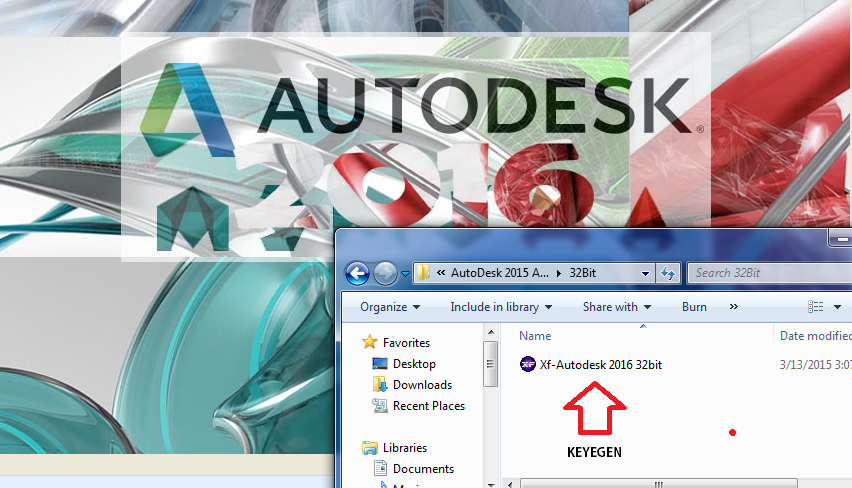Open the Organize menu
This screenshot has height=488, width=852.
(x=390, y=307)
